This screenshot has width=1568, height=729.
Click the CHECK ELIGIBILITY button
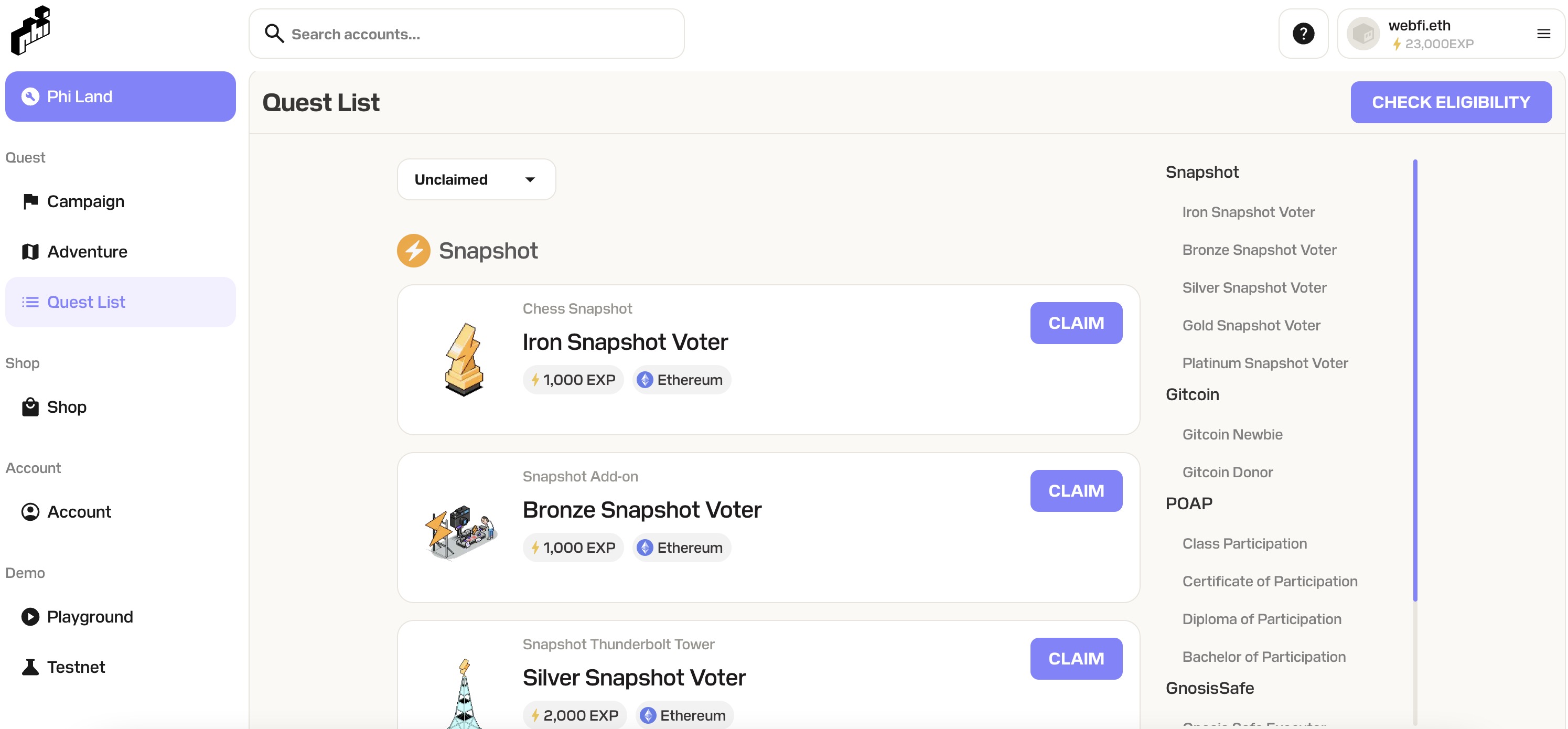point(1451,102)
